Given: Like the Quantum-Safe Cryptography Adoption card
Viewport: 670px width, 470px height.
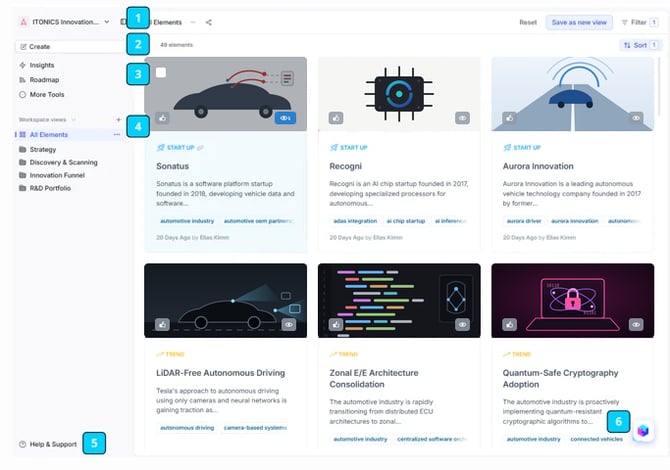Looking at the screenshot, I should [509, 325].
